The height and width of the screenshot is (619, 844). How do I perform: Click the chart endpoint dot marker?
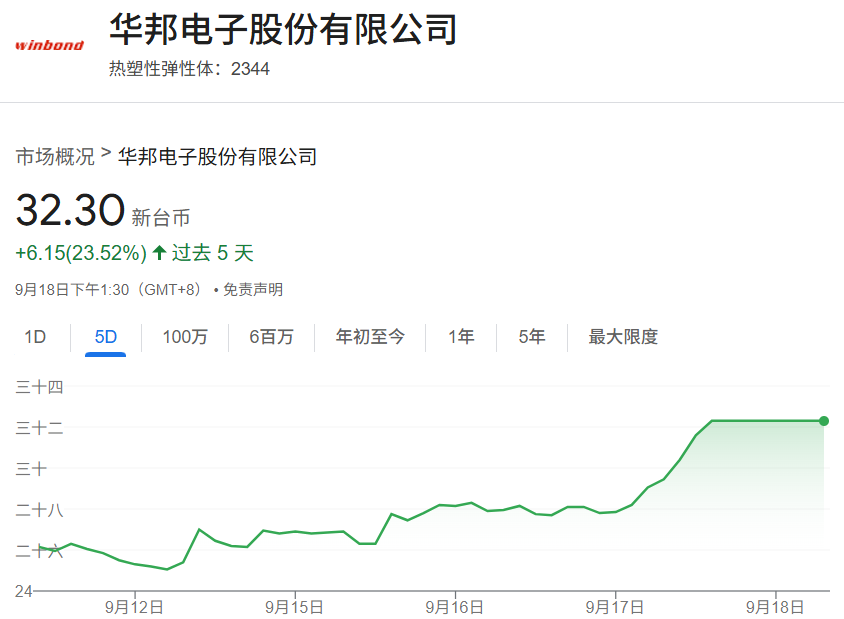point(824,421)
